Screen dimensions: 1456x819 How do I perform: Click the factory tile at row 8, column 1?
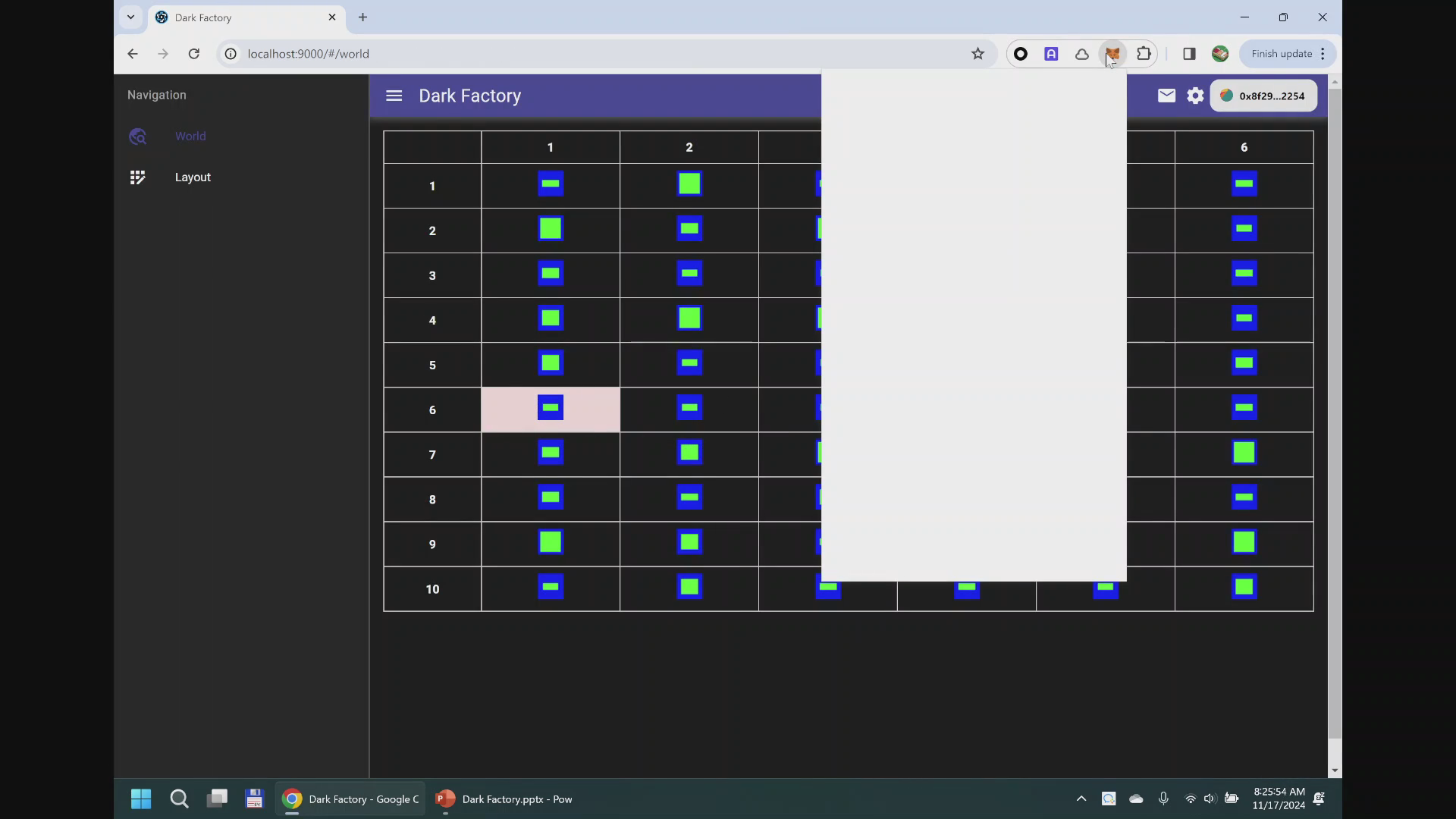point(551,497)
